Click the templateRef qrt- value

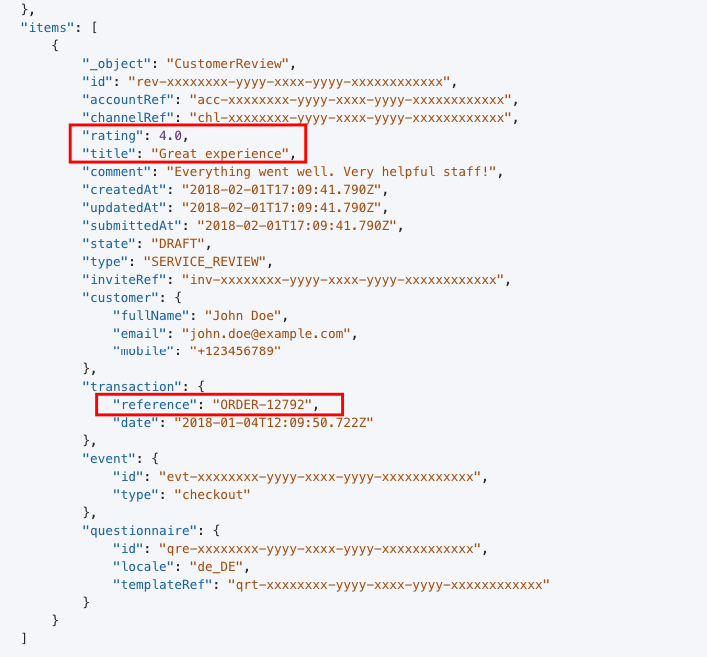click(389, 585)
